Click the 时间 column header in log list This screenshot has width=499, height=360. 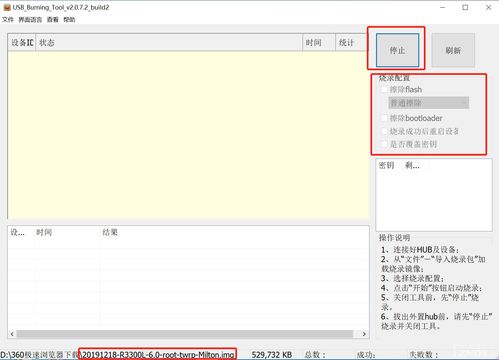(x=67, y=232)
